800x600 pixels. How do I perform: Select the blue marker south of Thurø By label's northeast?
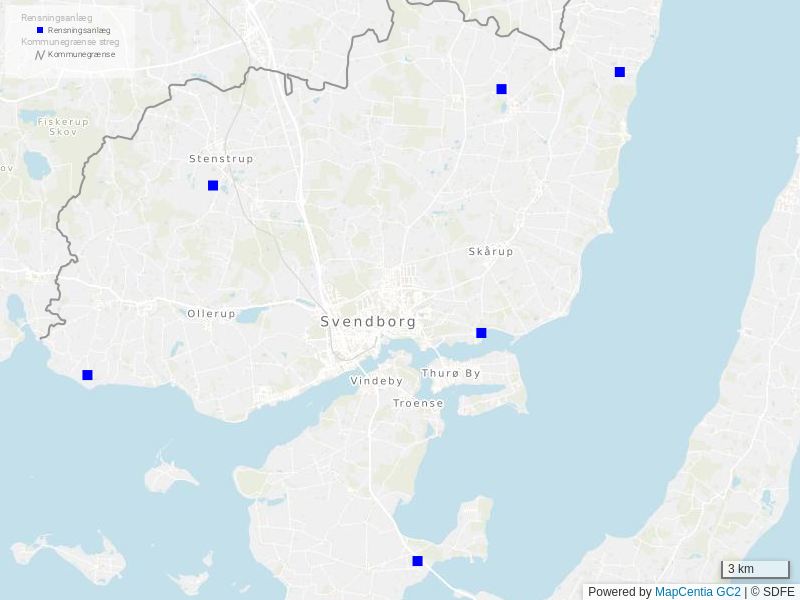481,333
